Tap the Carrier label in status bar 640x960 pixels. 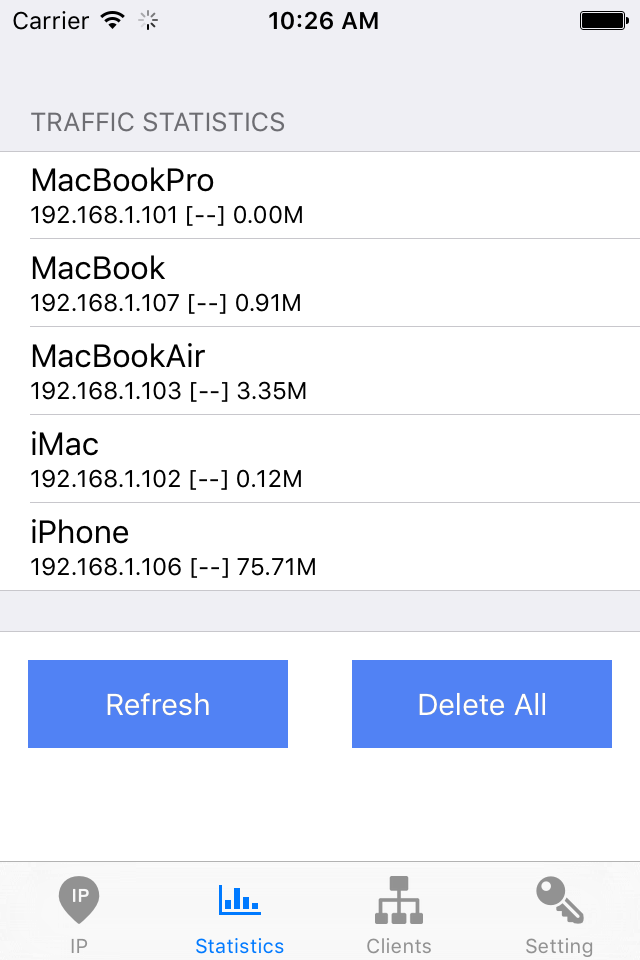(51, 21)
